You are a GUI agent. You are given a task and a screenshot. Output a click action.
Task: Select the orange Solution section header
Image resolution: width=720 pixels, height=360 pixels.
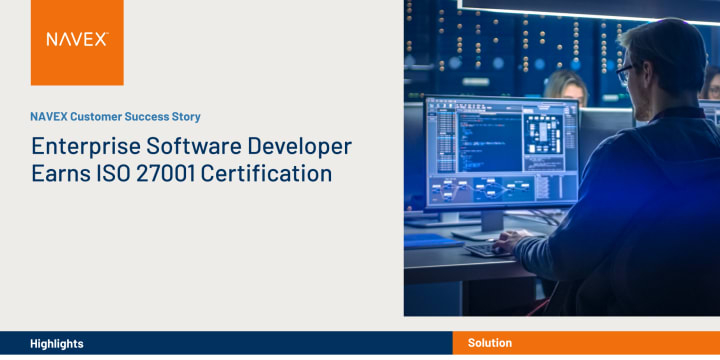(586, 343)
